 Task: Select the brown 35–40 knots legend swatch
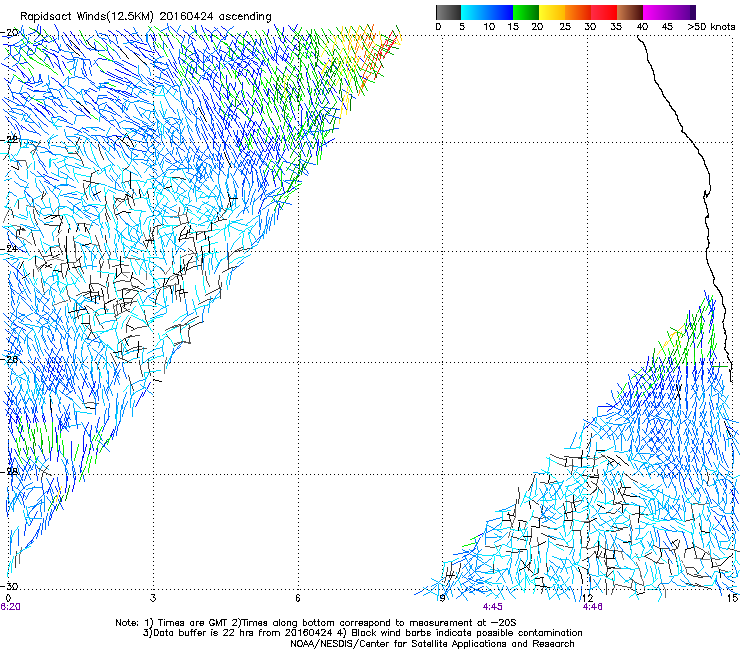[630, 12]
